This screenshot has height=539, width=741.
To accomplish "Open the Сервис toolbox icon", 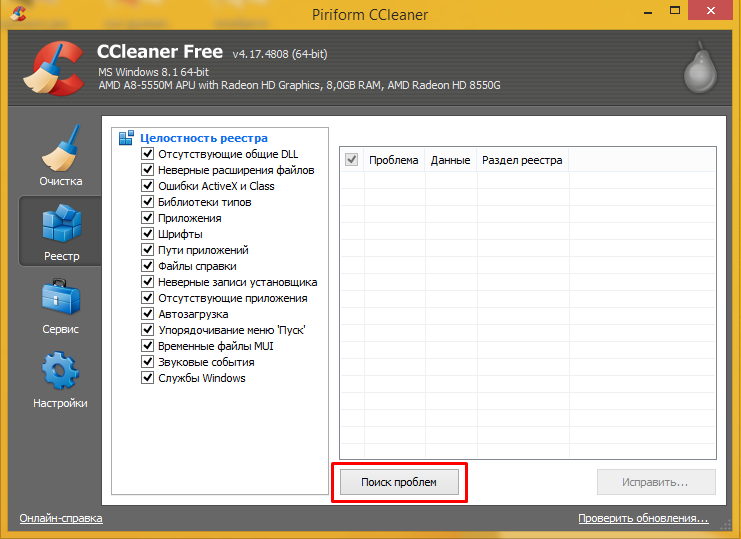I will (60, 298).
